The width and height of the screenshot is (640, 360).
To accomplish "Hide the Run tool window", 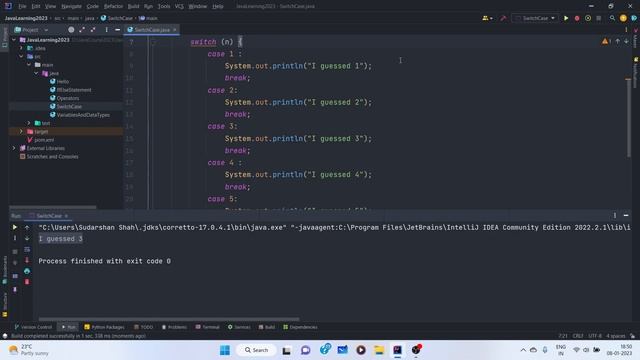I will pos(626,216).
